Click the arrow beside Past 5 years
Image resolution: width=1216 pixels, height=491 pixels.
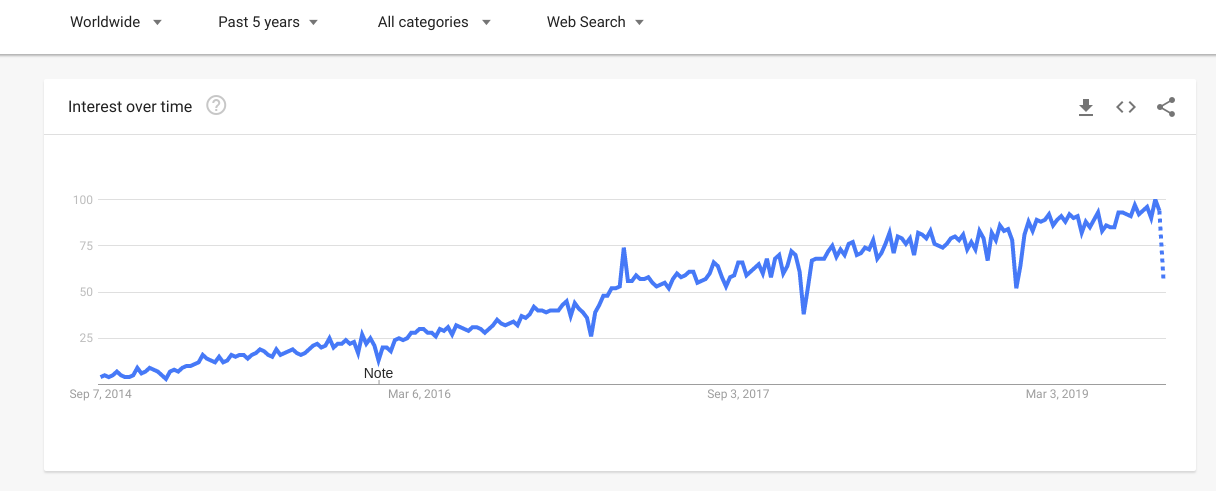click(x=314, y=23)
